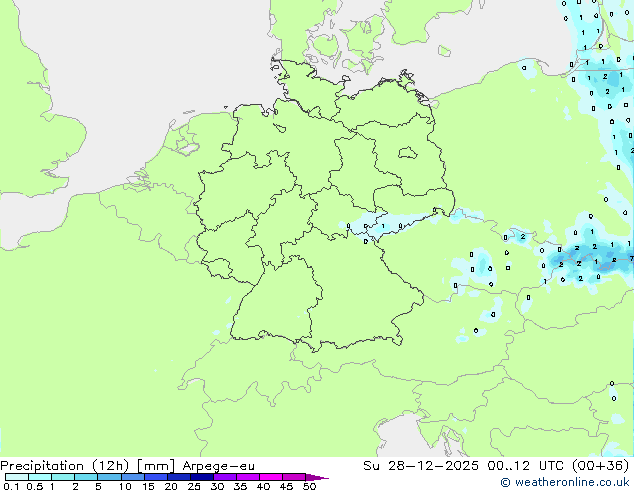The image size is (634, 490).
Task: Click the 25–30 mm dark blue legend box
Action: 202,477
